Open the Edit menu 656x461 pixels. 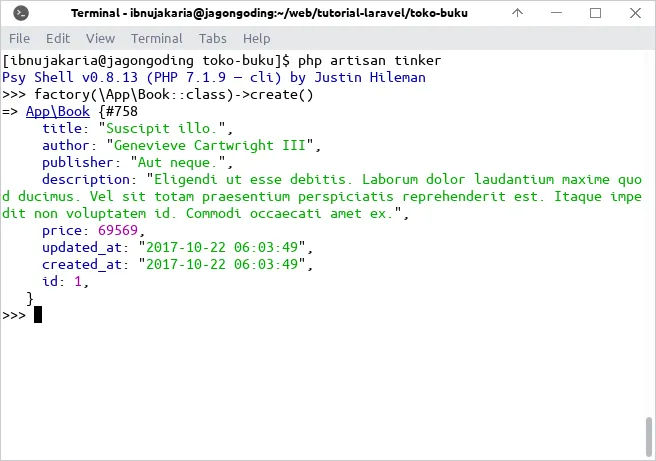pos(58,38)
